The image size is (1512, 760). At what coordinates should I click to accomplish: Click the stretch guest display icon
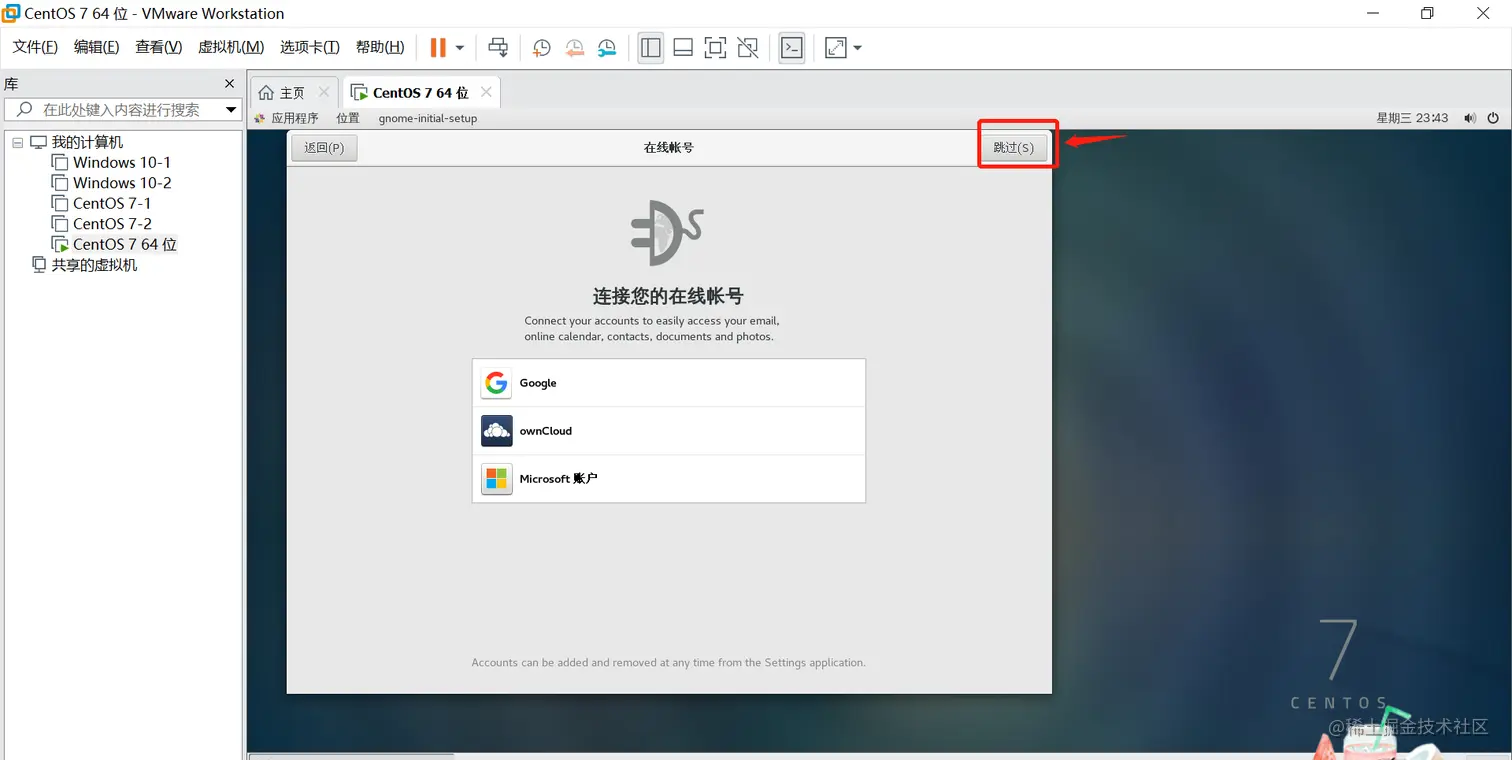pyautogui.click(x=836, y=47)
